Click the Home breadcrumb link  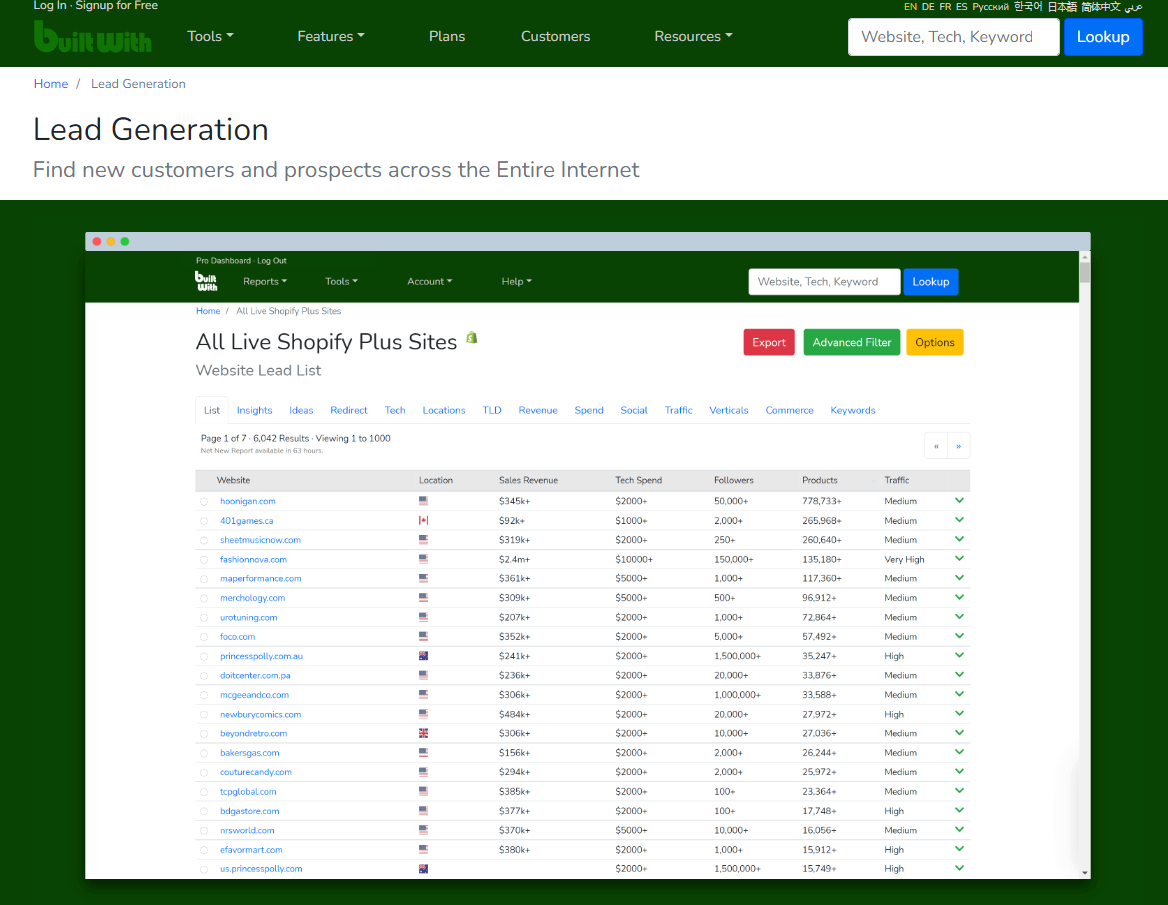tap(51, 84)
